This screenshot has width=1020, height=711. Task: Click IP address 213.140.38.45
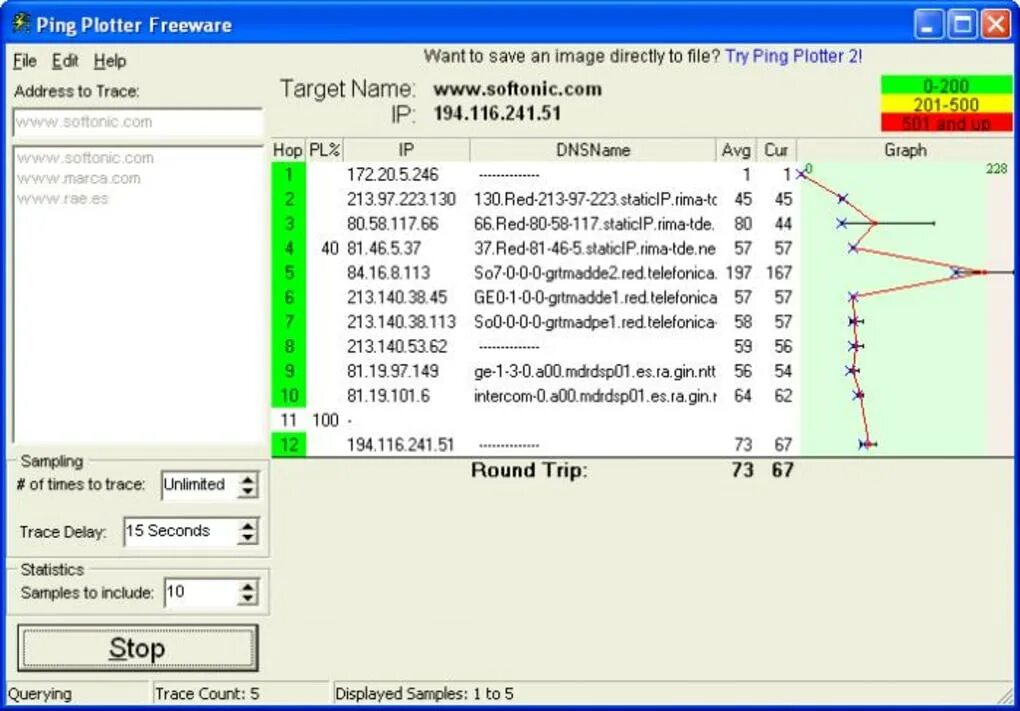tap(397, 297)
